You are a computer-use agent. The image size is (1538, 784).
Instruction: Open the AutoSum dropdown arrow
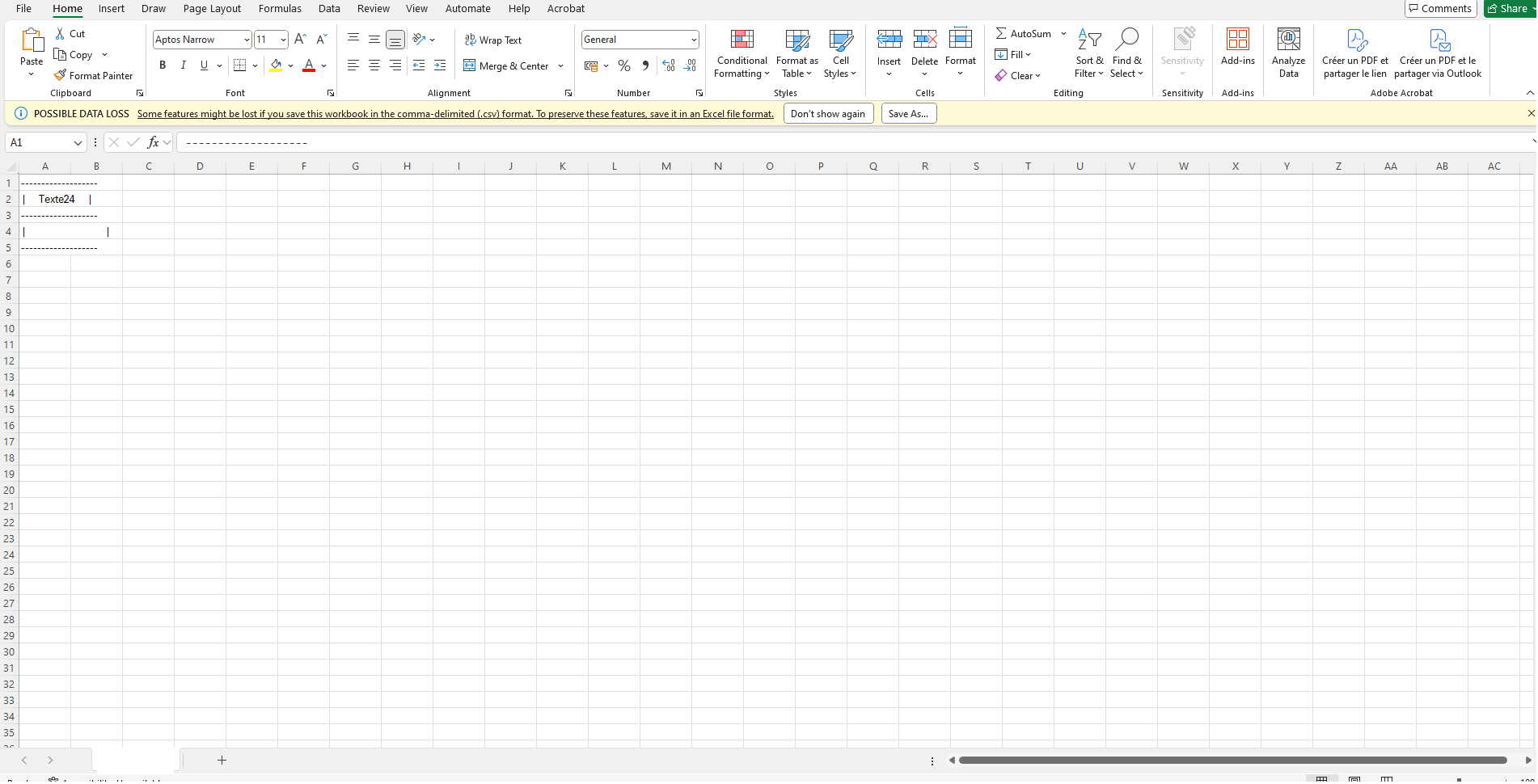pyautogui.click(x=1063, y=34)
